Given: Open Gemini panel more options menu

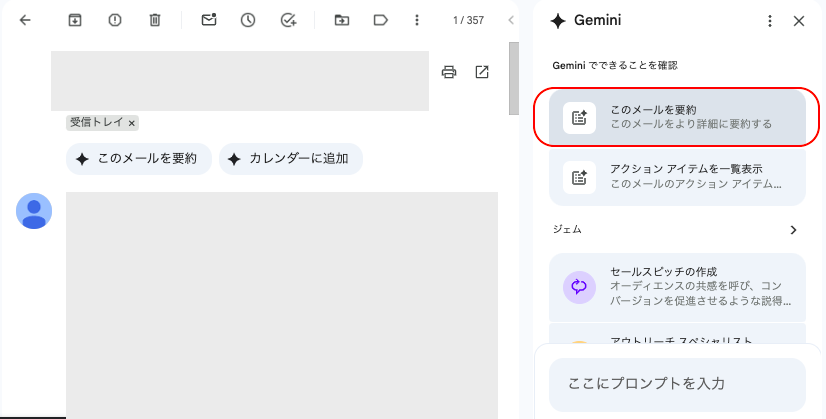Looking at the screenshot, I should [x=769, y=21].
